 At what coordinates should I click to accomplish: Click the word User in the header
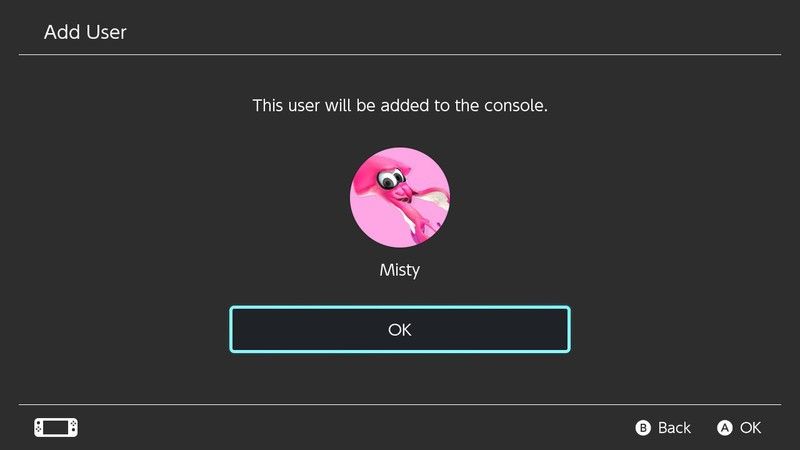coord(106,32)
